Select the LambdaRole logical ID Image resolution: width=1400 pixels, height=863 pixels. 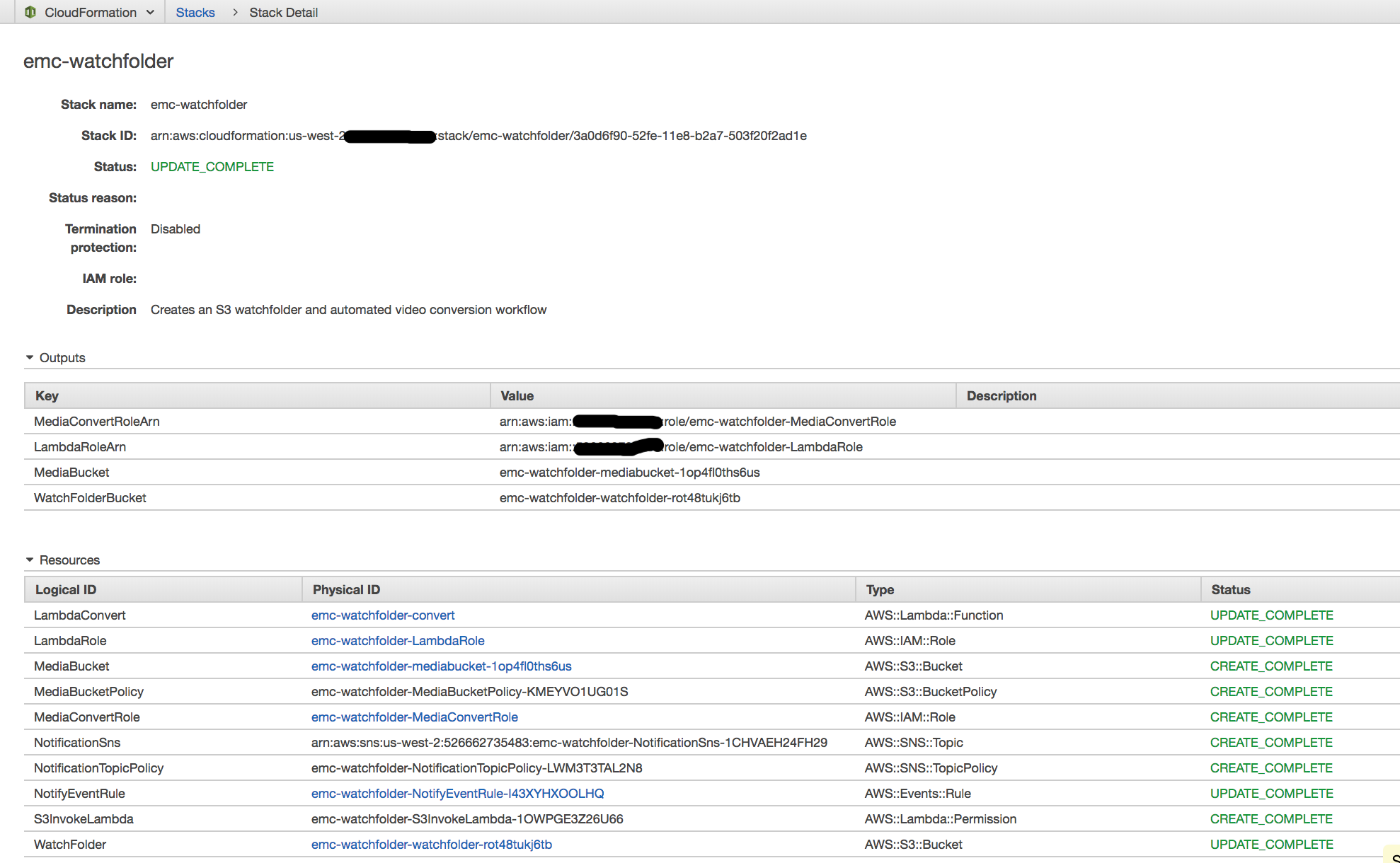70,641
